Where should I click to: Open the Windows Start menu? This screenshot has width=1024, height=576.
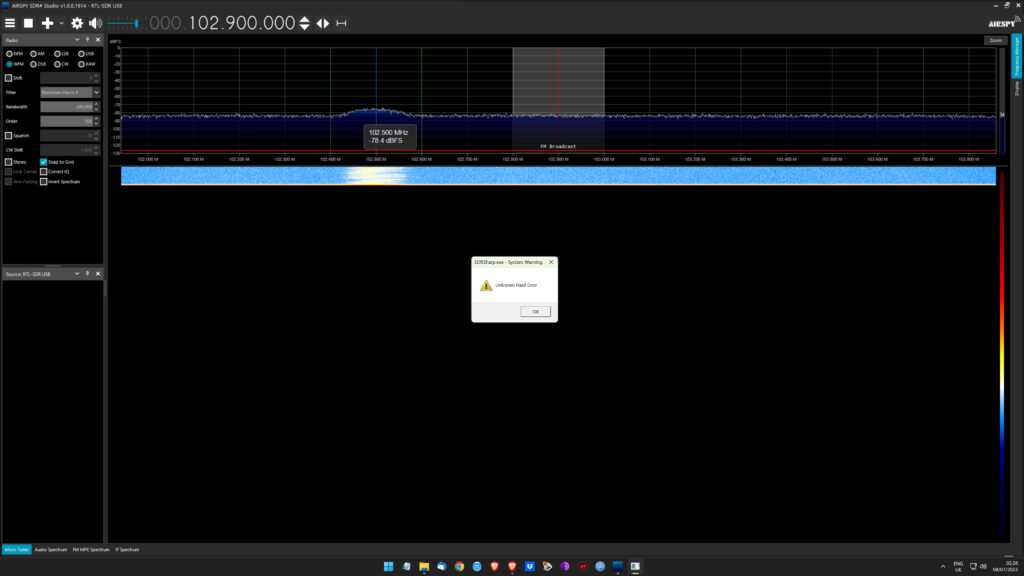[x=389, y=566]
